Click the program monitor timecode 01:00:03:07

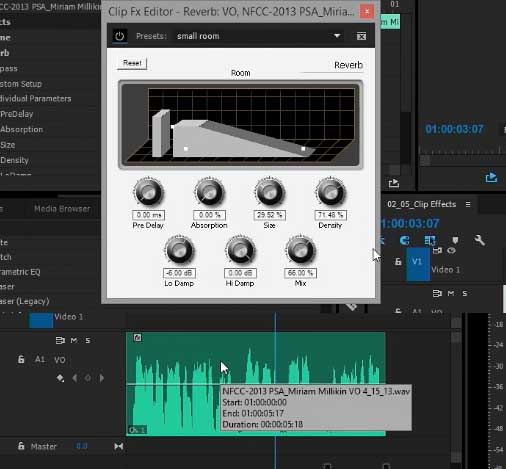click(454, 129)
